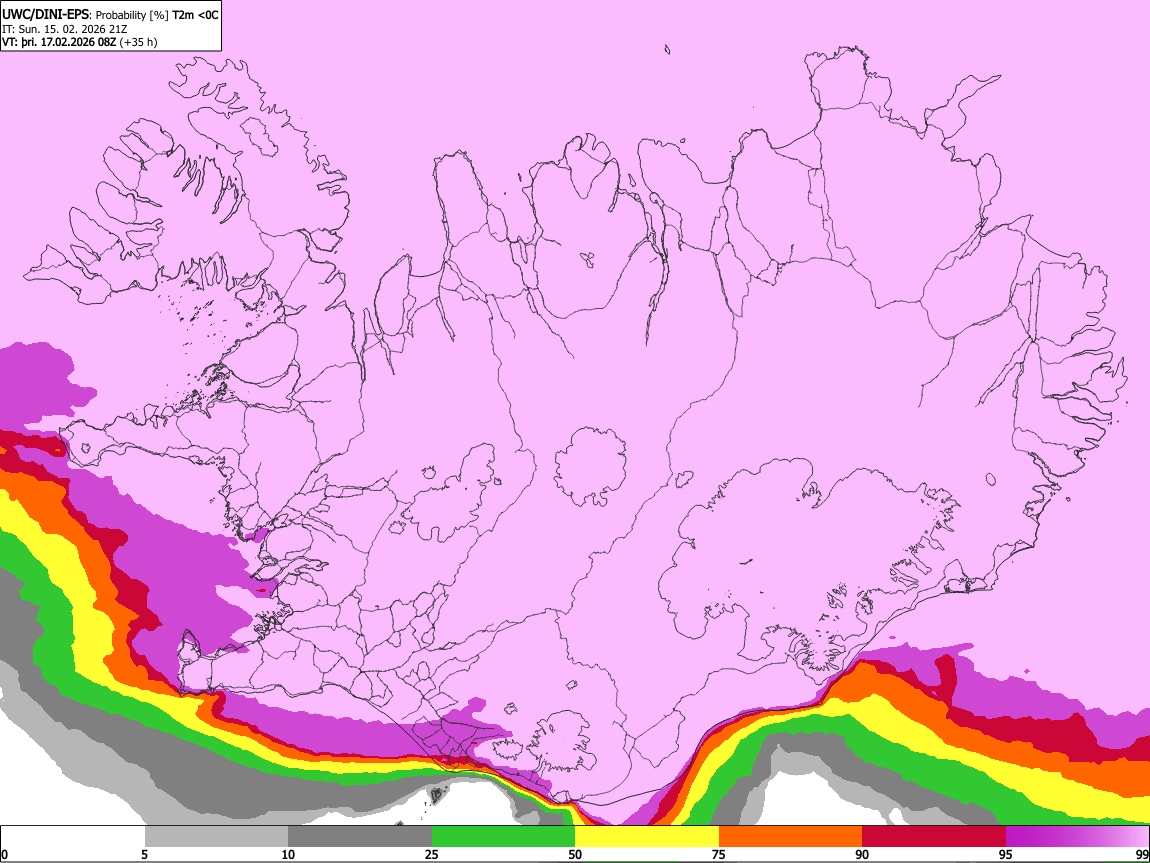Click the legend value '25'
This screenshot has height=863, width=1150.
(432, 854)
